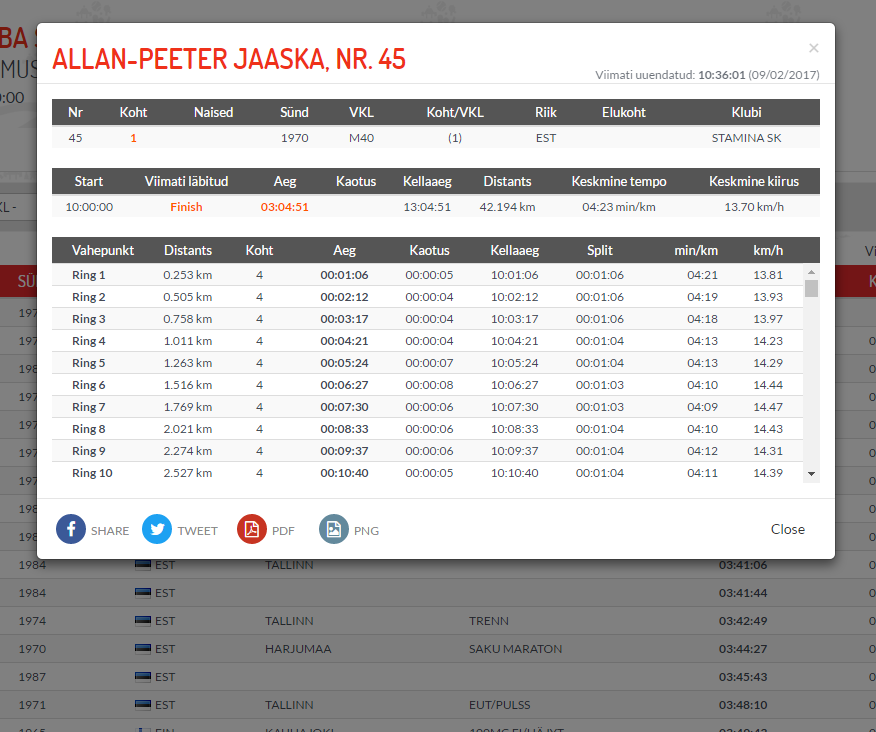Close the dialog with the X icon
876x732 pixels.
813,48
